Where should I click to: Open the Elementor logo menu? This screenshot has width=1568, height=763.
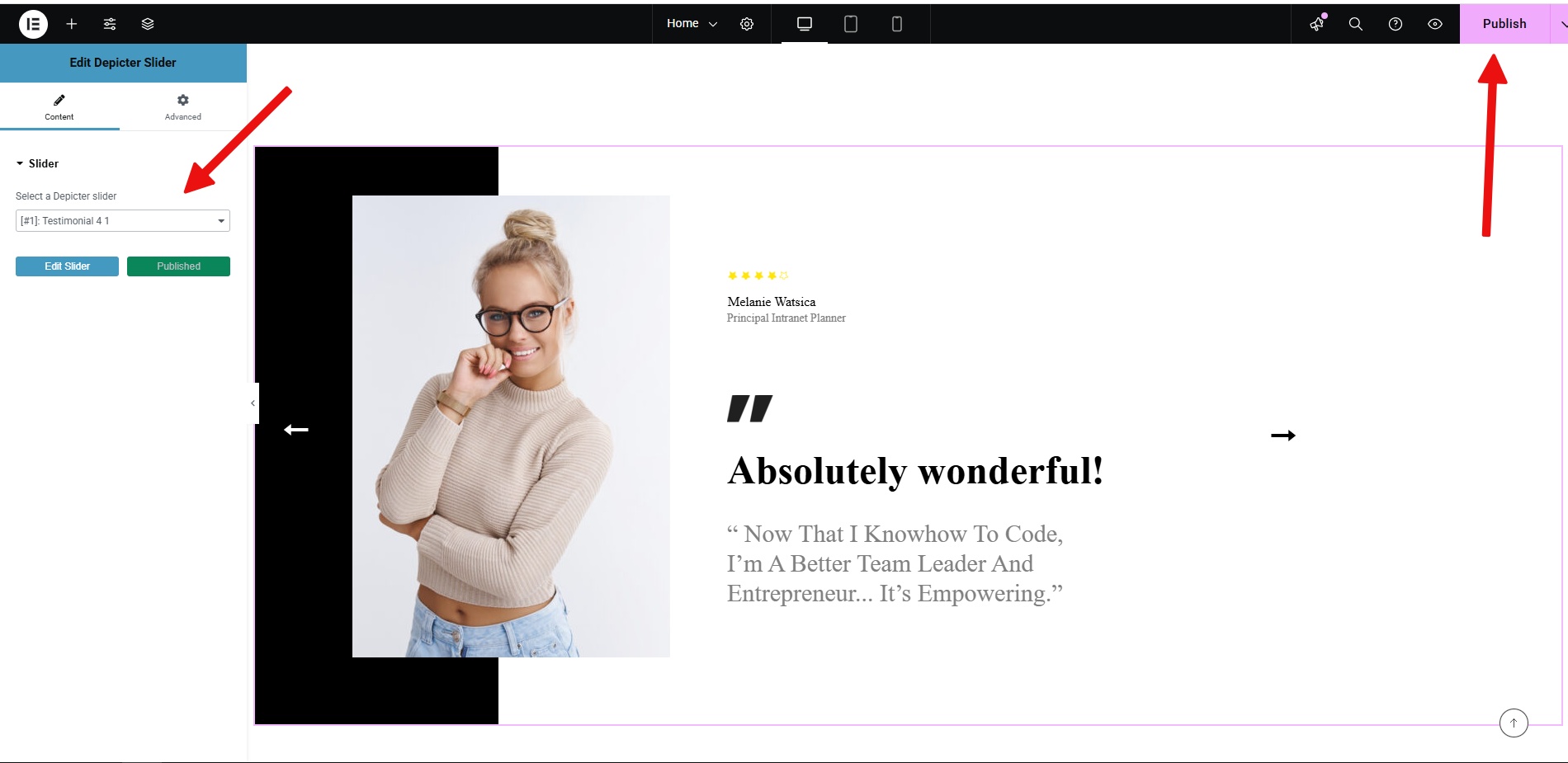click(x=33, y=24)
